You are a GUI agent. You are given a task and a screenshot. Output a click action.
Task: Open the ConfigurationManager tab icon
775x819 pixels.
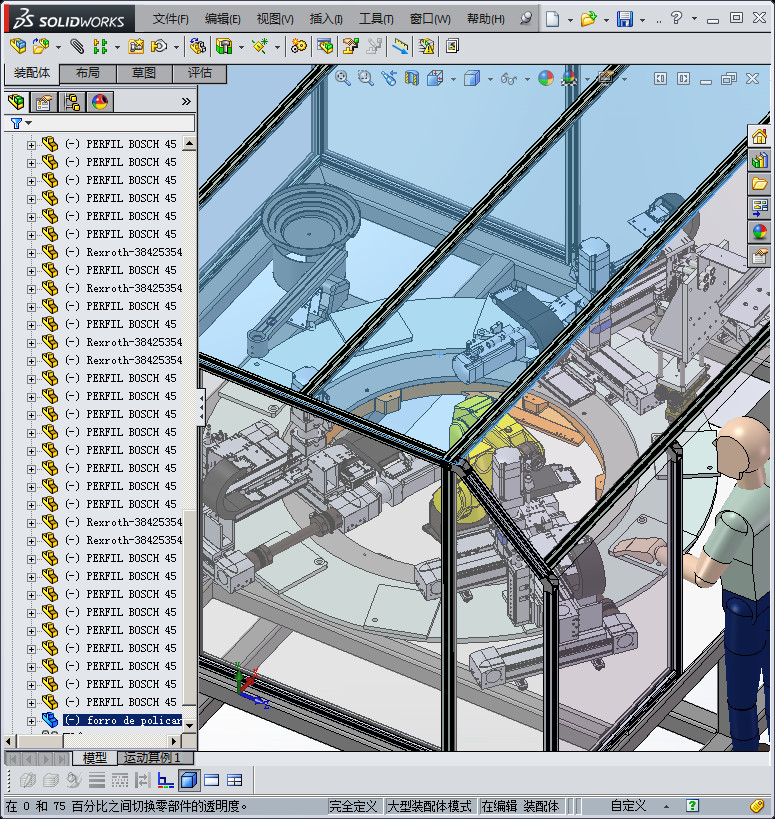pyautogui.click(x=72, y=101)
